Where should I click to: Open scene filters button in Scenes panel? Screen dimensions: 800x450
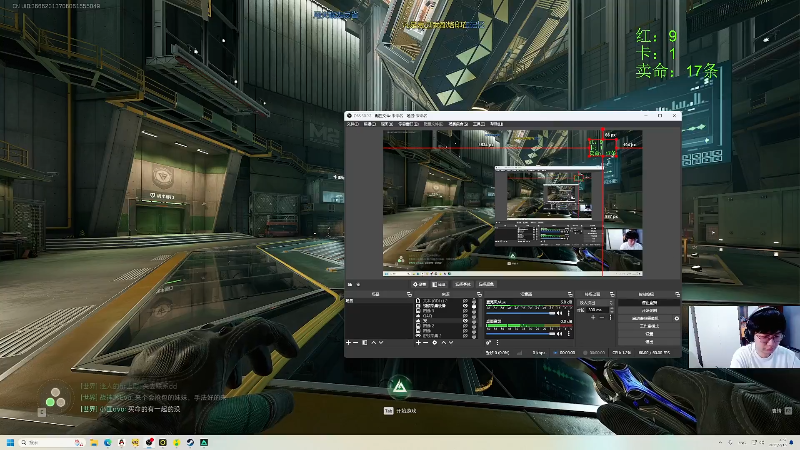pos(365,343)
